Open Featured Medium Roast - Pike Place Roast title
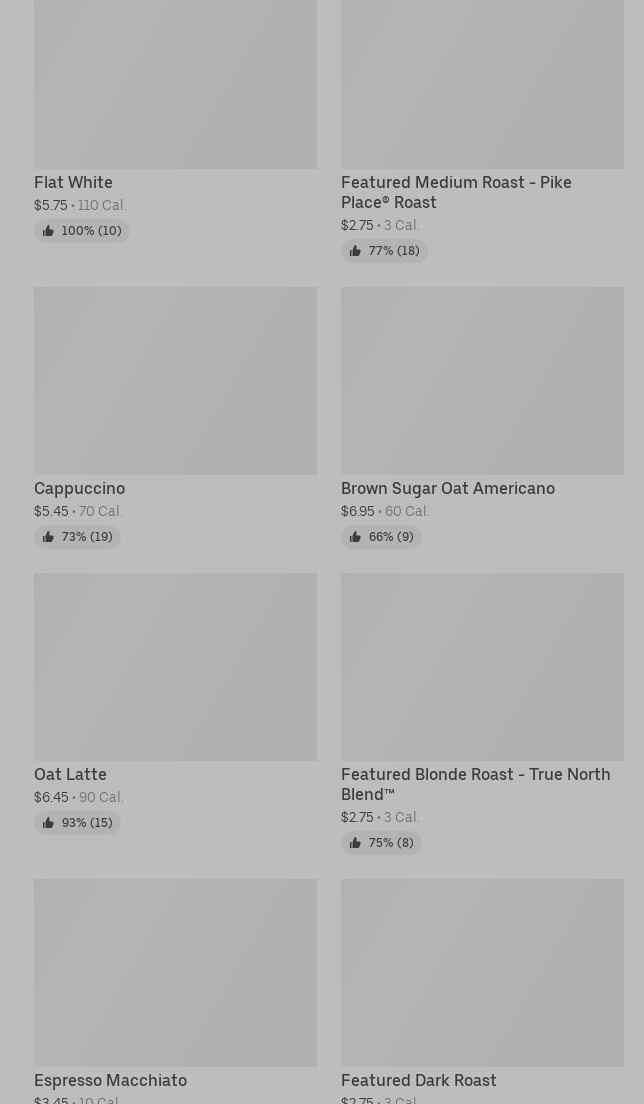The height and width of the screenshot is (1104, 644). (x=456, y=192)
